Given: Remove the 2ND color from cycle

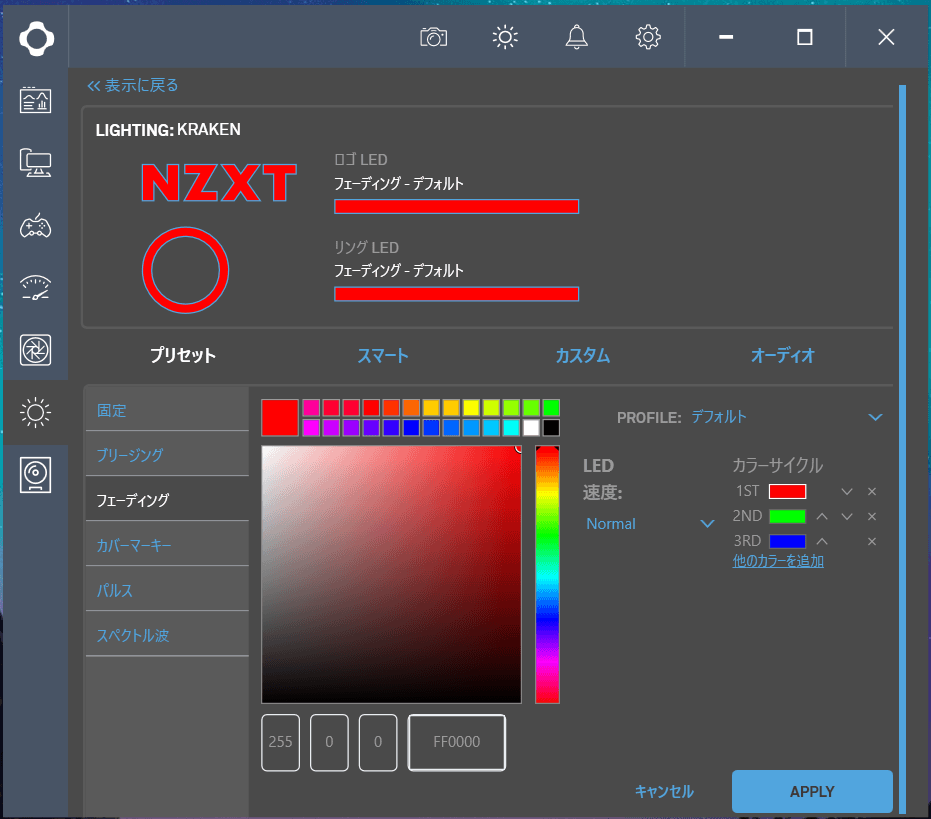Looking at the screenshot, I should click(872, 517).
